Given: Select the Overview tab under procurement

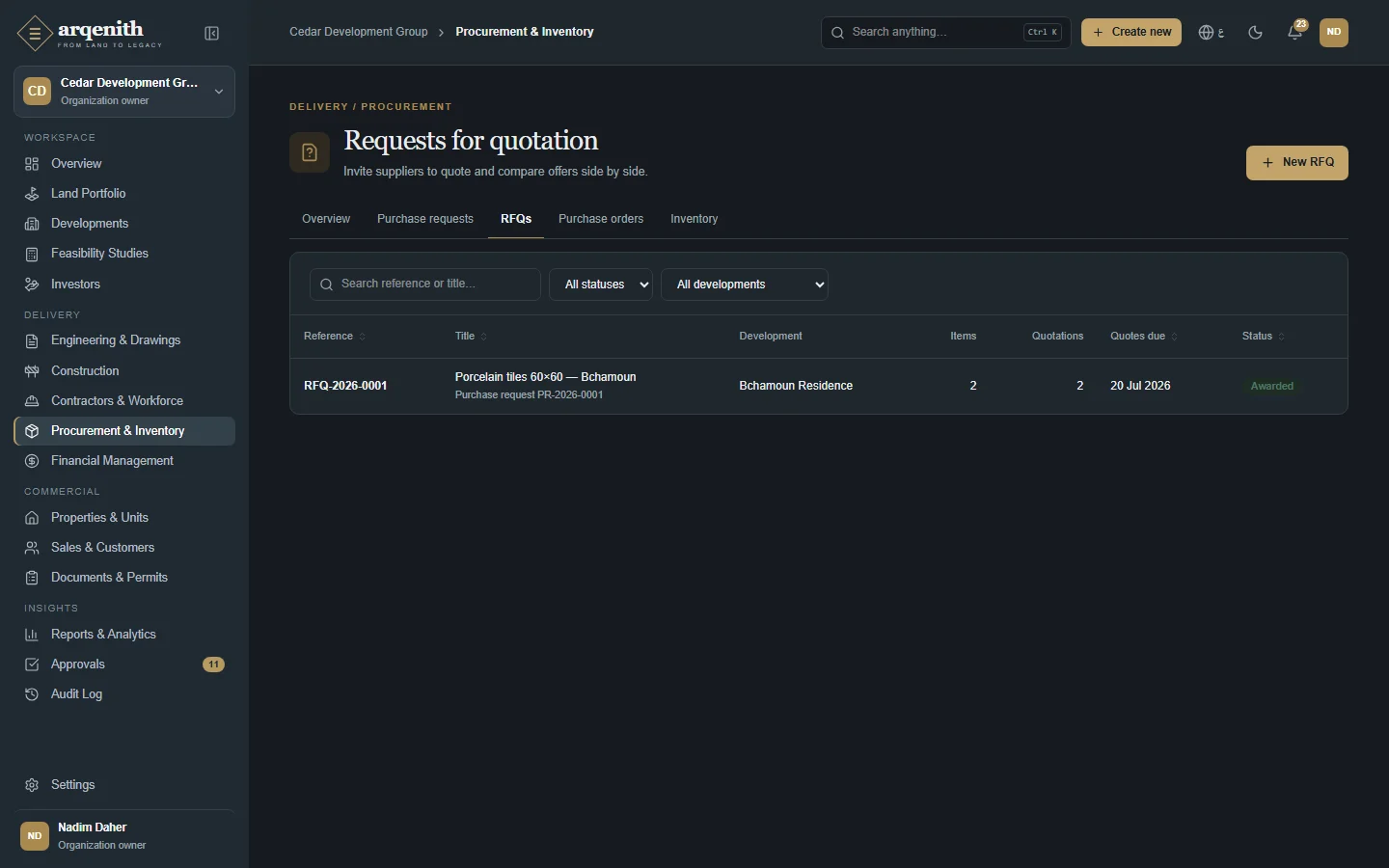Looking at the screenshot, I should (326, 219).
